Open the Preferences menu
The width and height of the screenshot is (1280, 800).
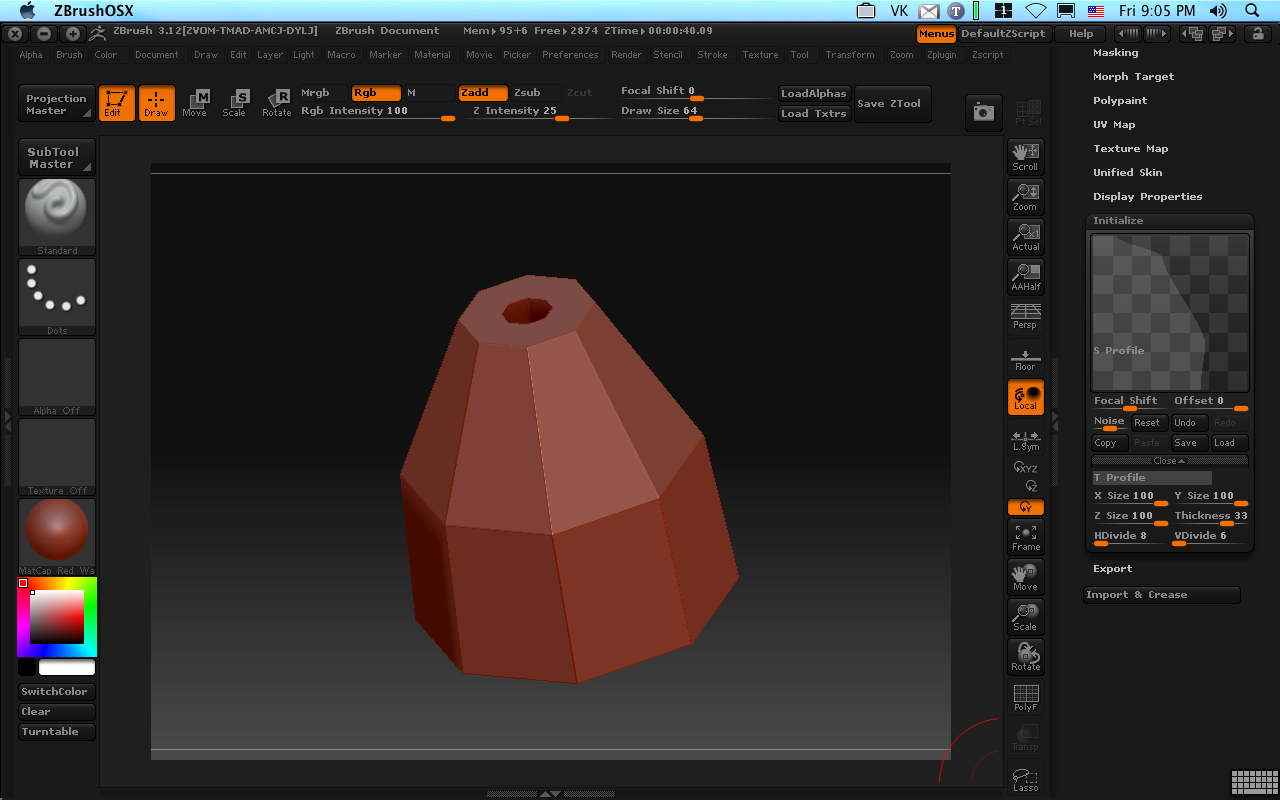(570, 55)
